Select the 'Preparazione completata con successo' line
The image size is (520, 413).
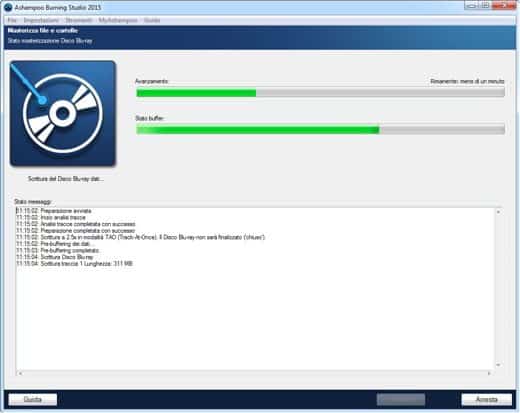75,231
